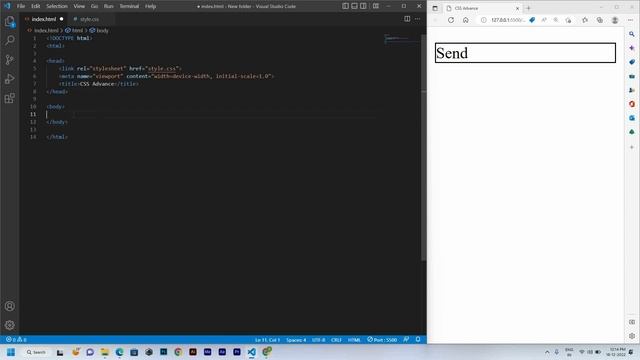Image resolution: width=640 pixels, height=360 pixels.
Task: Open the View menu
Action: [x=79, y=6]
